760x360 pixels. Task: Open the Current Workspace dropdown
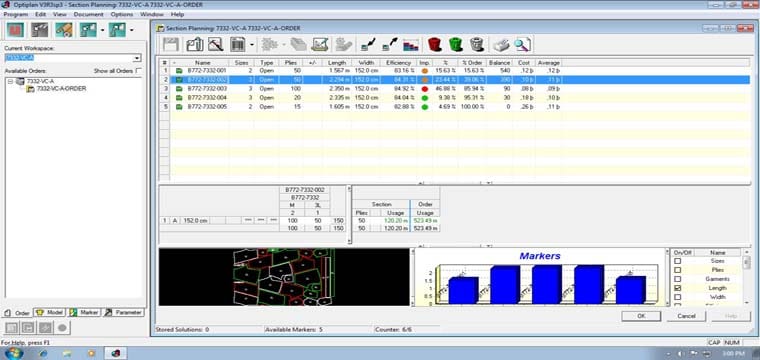[137, 58]
